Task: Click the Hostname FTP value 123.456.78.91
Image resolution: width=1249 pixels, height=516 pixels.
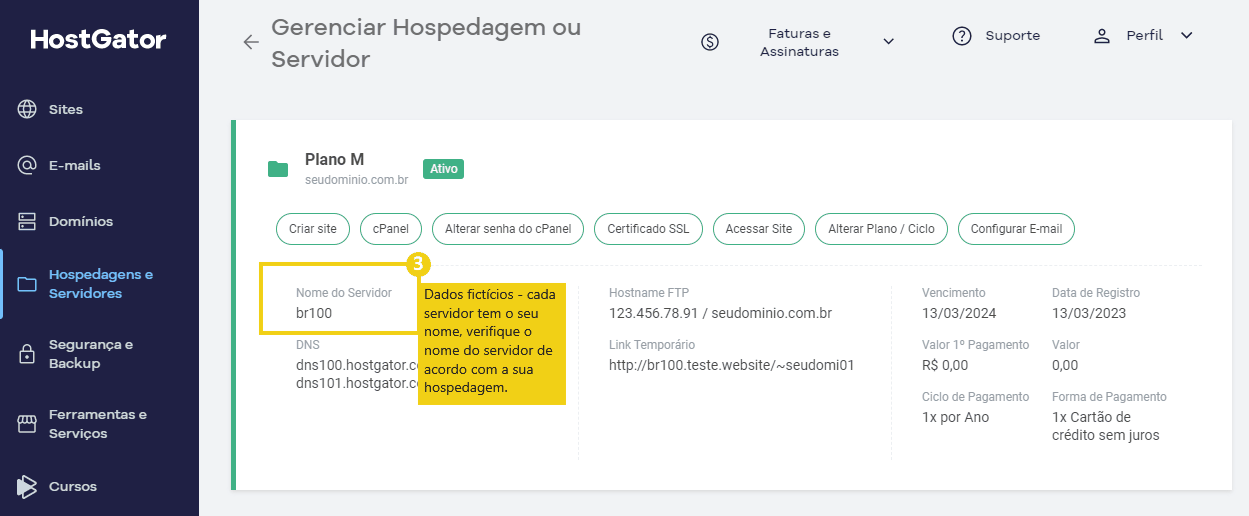Action: pyautogui.click(x=654, y=313)
